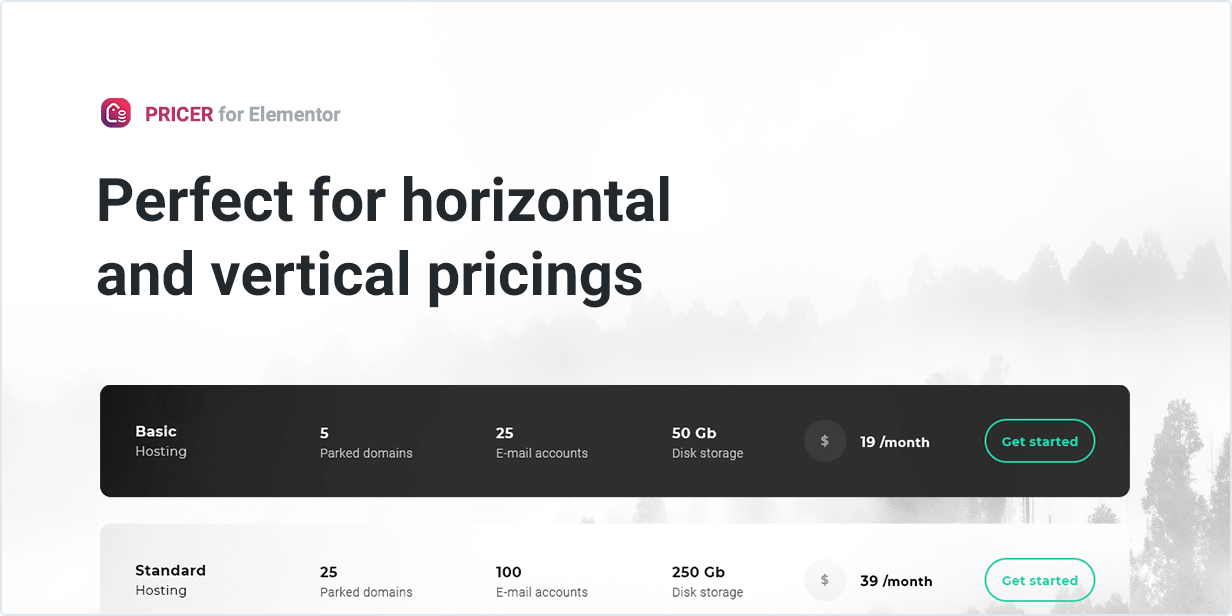The height and width of the screenshot is (616, 1232).
Task: Click '50 Gb Disk storage' on Basic row
Action: 707,442
